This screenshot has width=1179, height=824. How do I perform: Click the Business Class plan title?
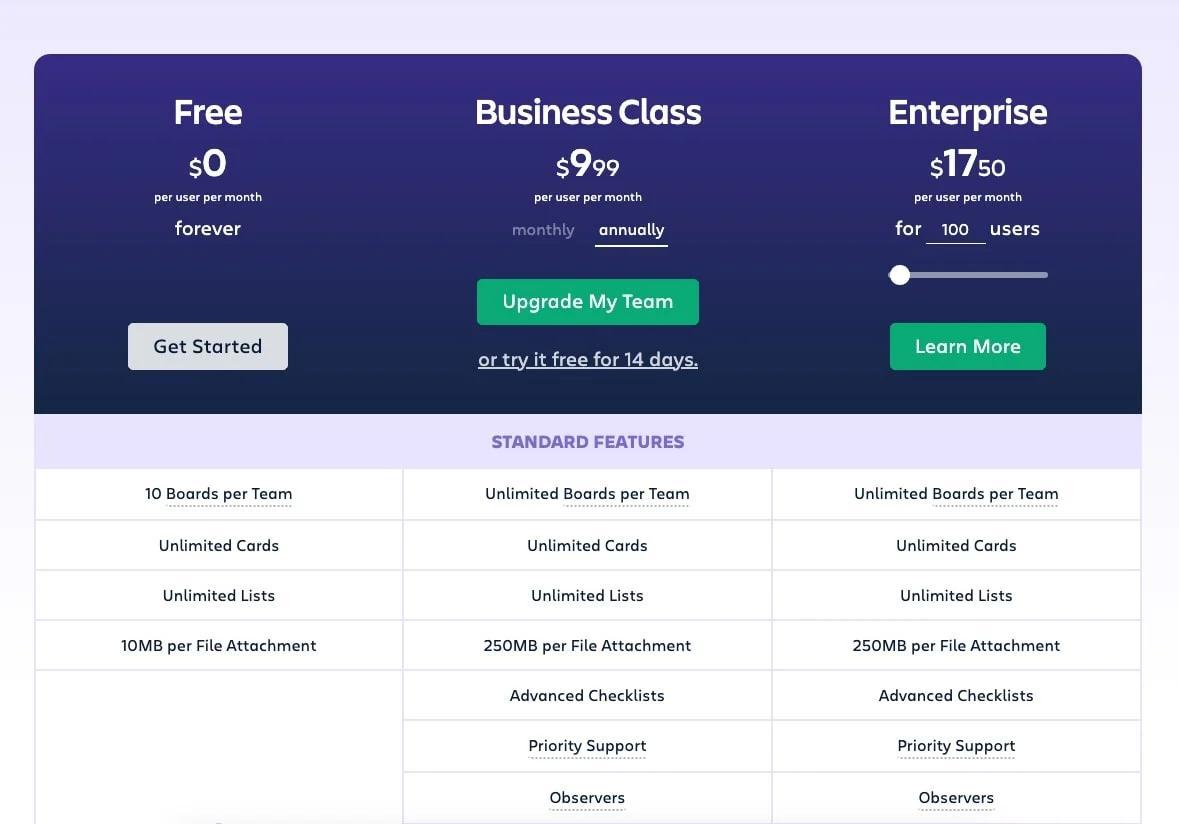point(588,113)
